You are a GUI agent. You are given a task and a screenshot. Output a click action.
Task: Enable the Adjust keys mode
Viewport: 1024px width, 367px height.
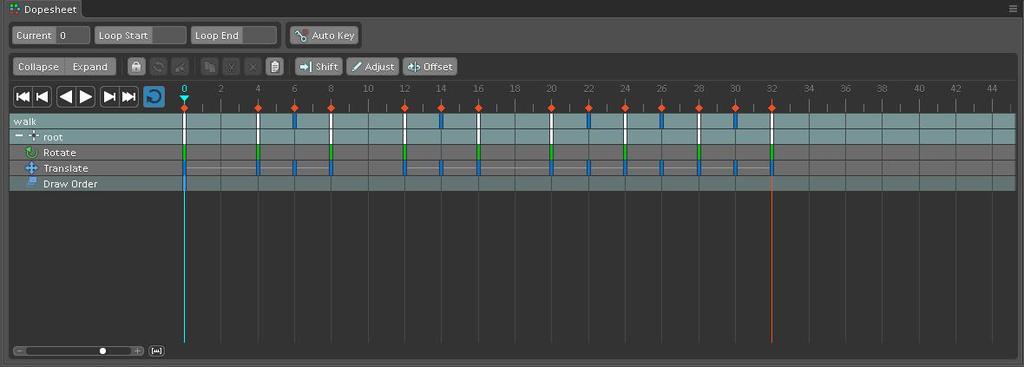point(373,67)
